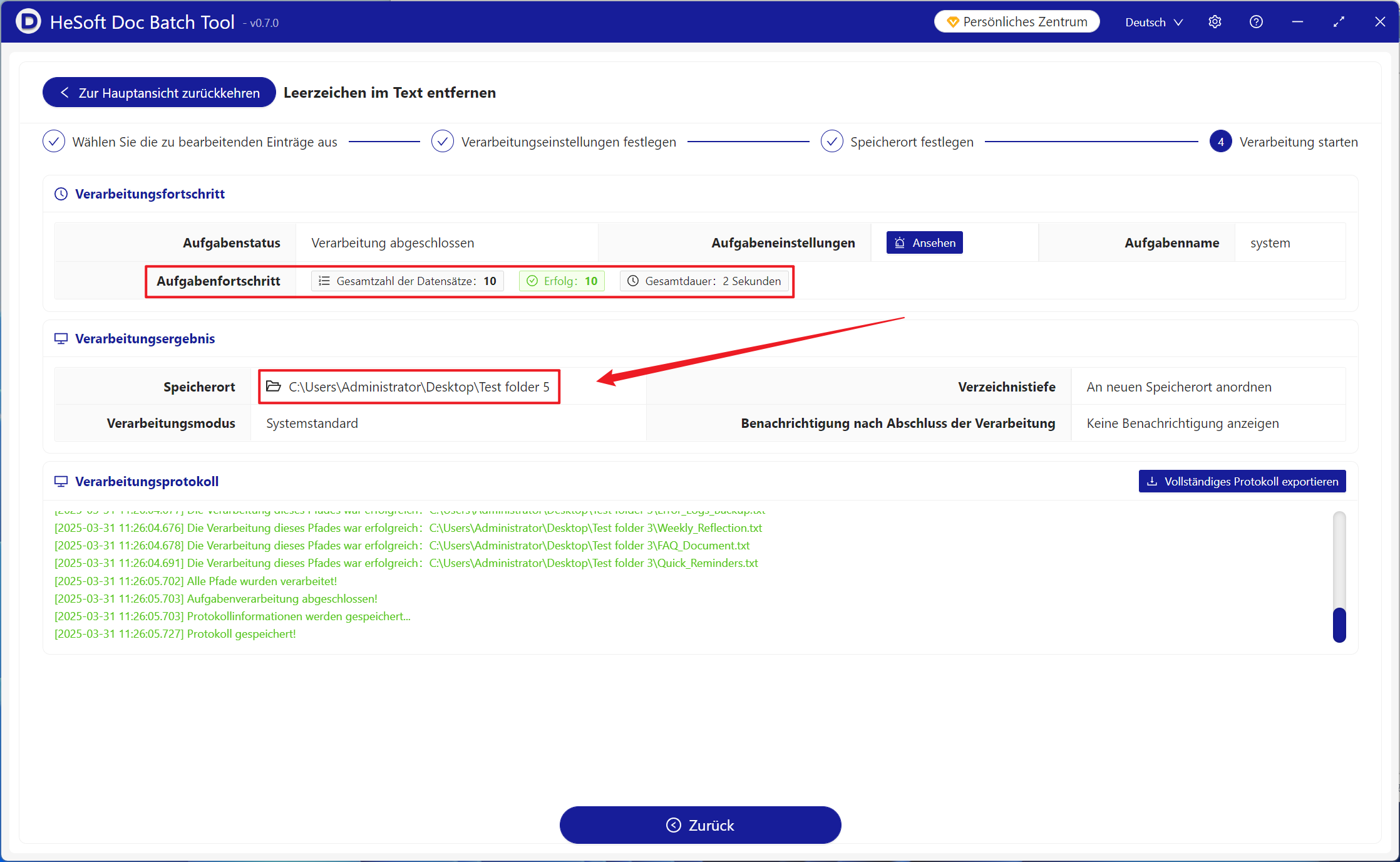This screenshot has width=1400, height=862.
Task: Open the settings gear icon
Action: pyautogui.click(x=1215, y=22)
